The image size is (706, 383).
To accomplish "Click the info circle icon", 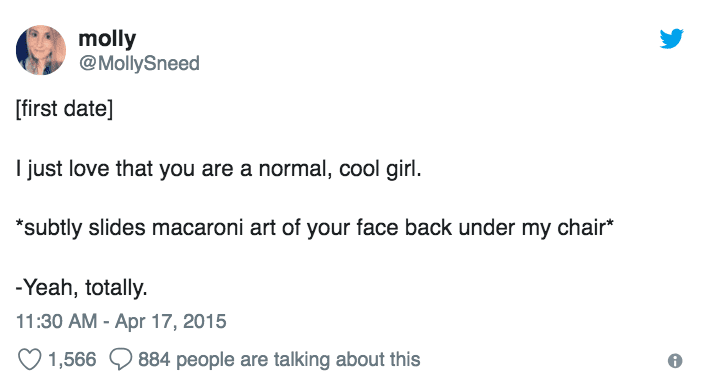I will pos(675,360).
